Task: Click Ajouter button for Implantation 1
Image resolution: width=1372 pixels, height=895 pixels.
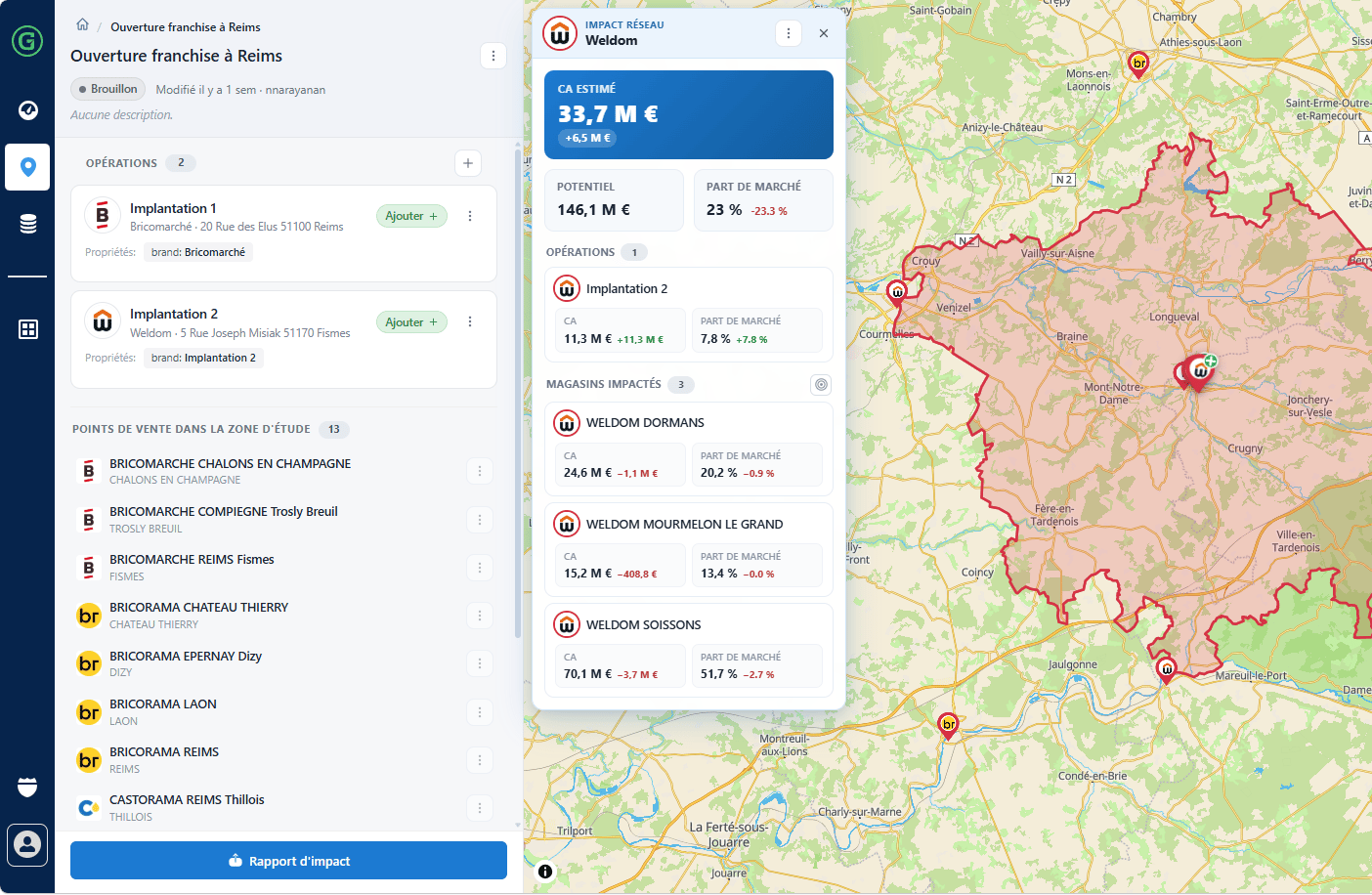Action: [x=411, y=216]
